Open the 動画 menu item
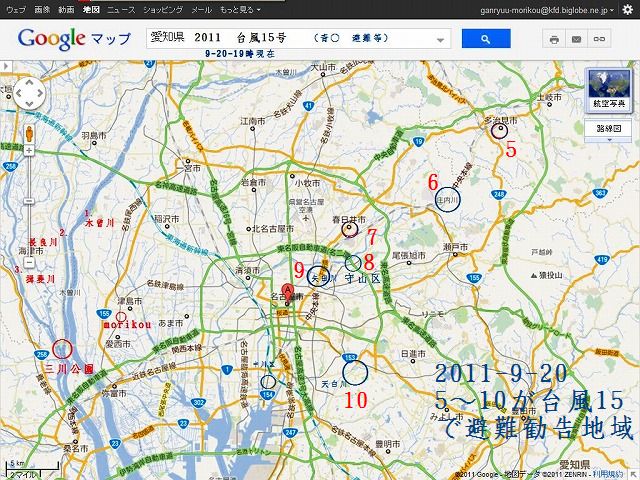The image size is (640, 480). click(x=66, y=9)
